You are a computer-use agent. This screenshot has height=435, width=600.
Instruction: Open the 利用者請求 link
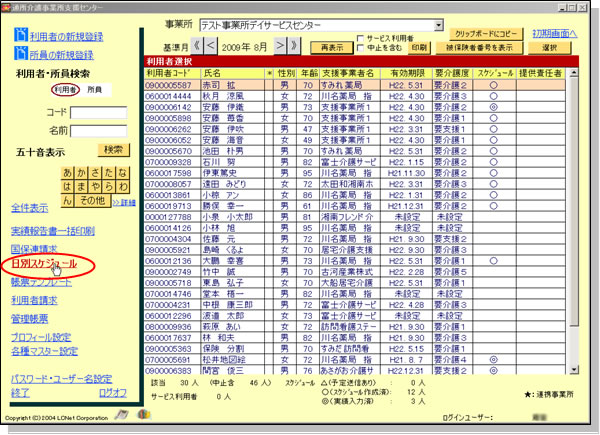pyautogui.click(x=34, y=300)
